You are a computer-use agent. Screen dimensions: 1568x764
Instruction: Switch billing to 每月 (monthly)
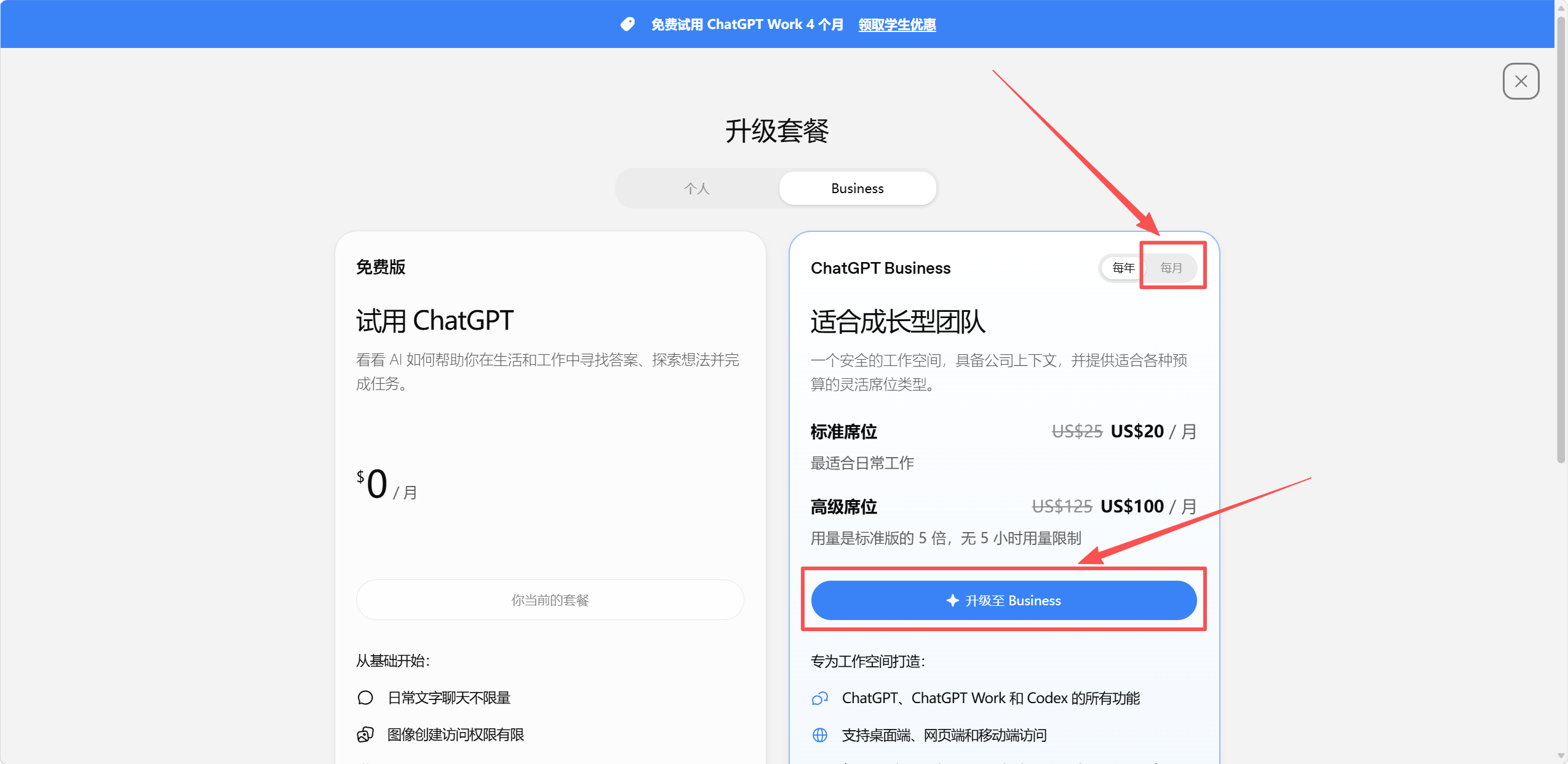pos(1171,268)
